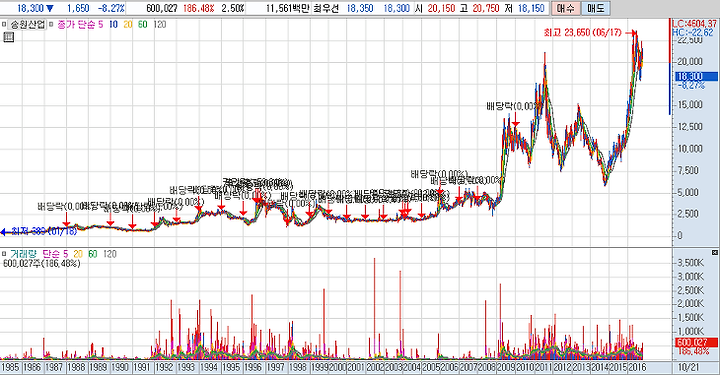
Task: Click the 배당락(0.00%) marker above 2009
Action: click(x=514, y=106)
